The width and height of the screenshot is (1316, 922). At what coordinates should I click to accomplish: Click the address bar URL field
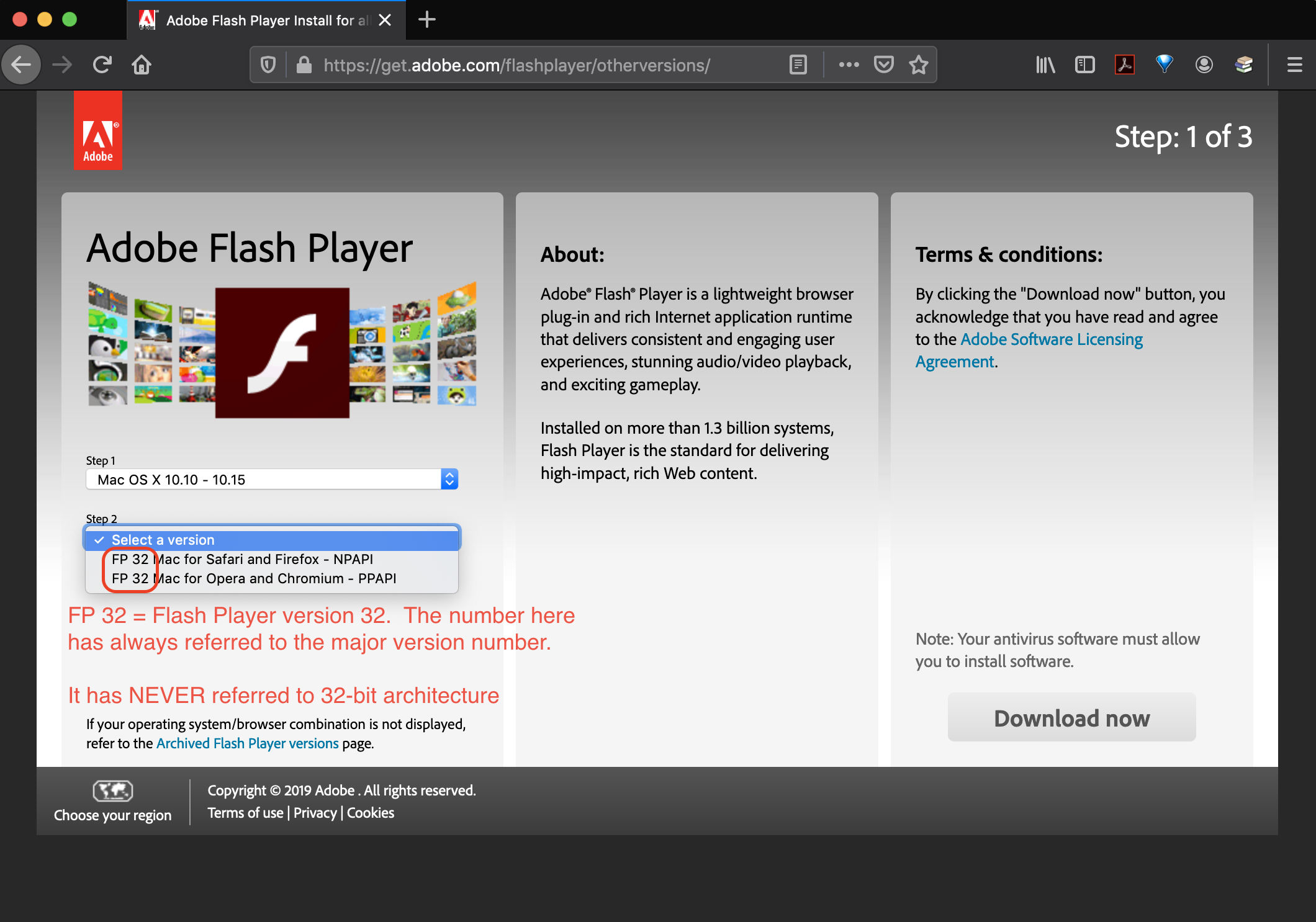[x=516, y=65]
